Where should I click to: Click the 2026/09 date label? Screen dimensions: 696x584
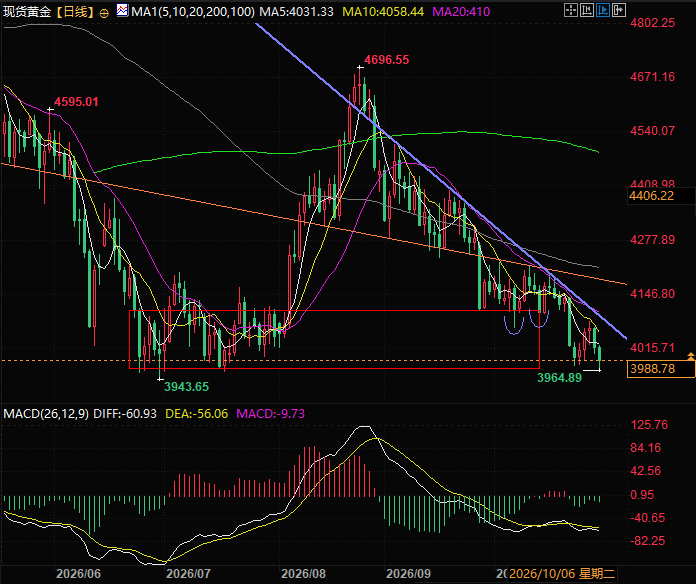click(408, 574)
